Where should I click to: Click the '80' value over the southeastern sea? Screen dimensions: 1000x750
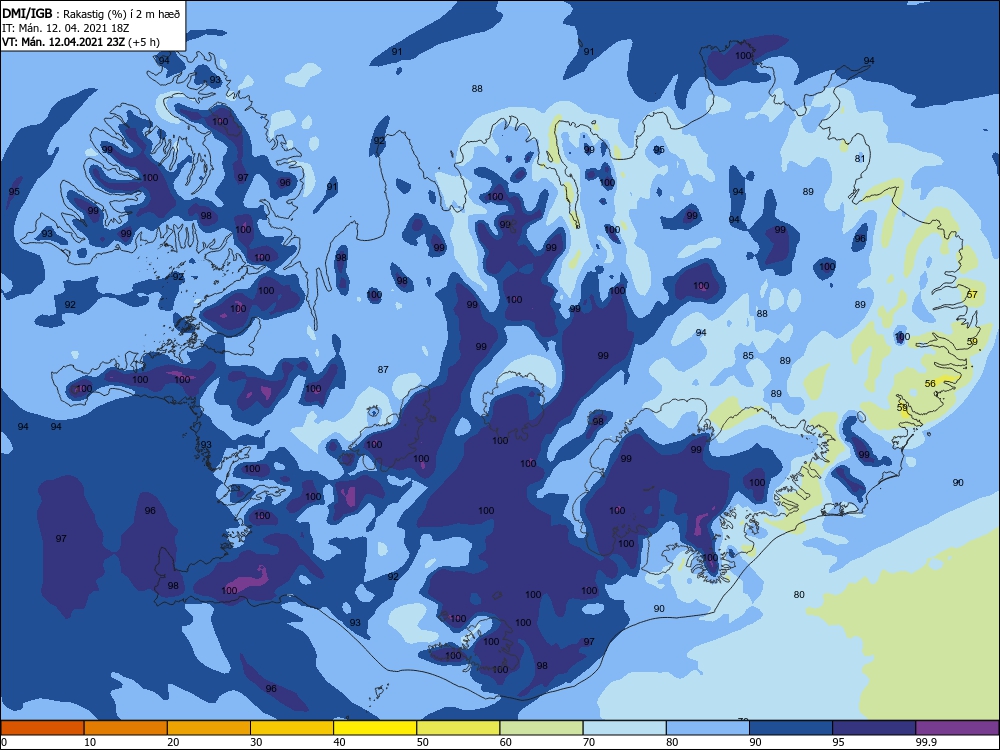click(x=799, y=595)
